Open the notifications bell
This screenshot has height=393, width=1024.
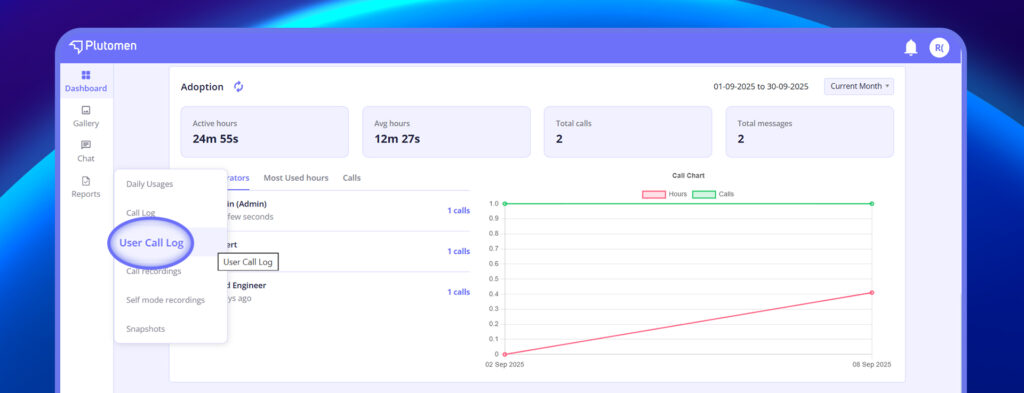tap(910, 48)
